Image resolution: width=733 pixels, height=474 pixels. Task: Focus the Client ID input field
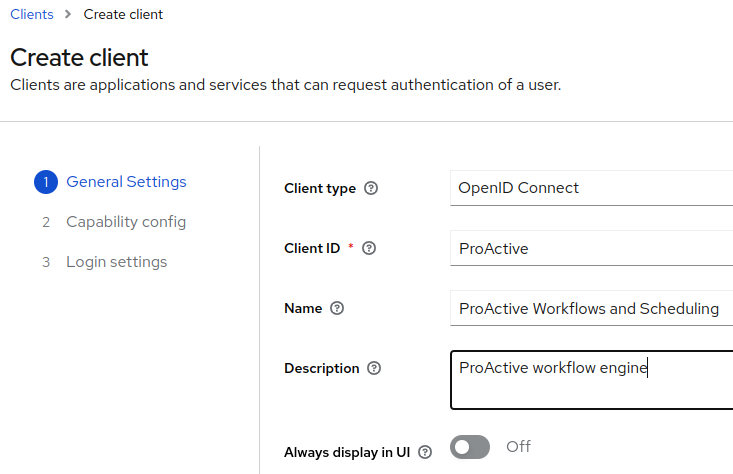[x=591, y=248]
